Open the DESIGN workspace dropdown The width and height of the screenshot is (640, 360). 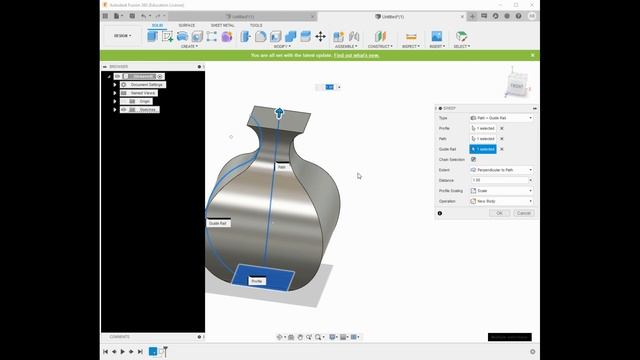point(122,36)
